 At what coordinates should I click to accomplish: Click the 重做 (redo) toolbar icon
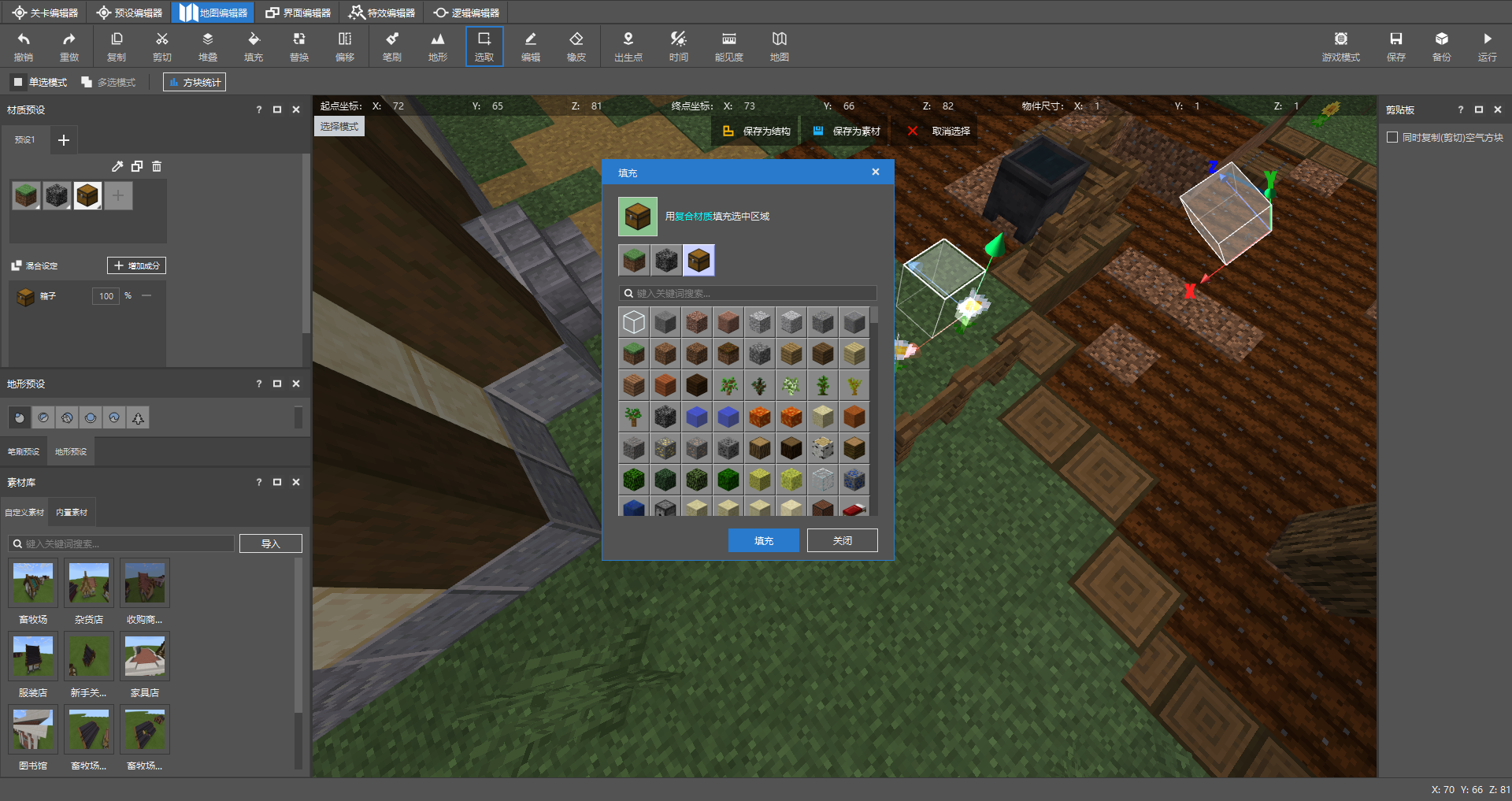pos(69,46)
